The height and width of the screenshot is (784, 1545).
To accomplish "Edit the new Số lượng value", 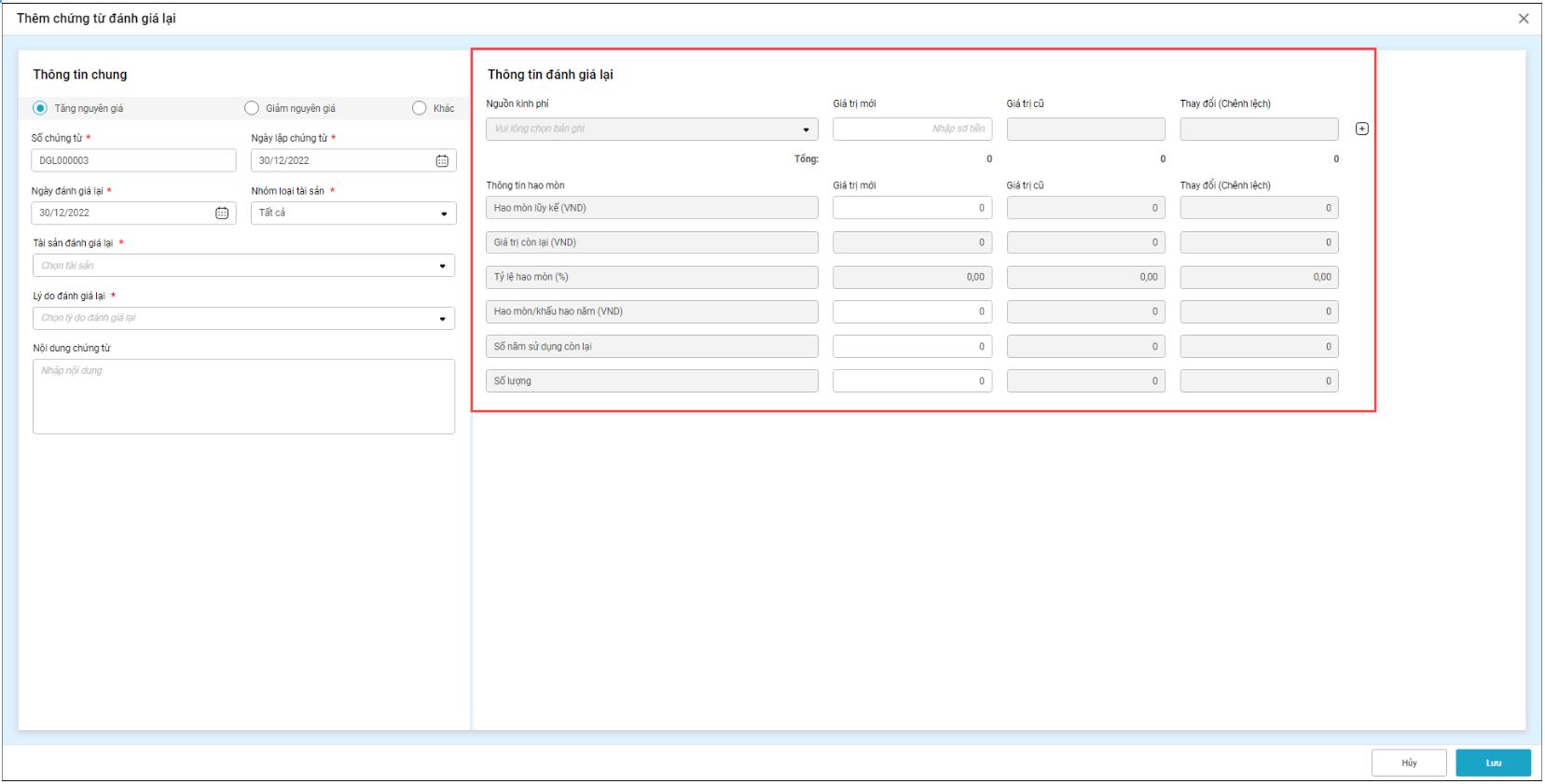I will point(913,381).
